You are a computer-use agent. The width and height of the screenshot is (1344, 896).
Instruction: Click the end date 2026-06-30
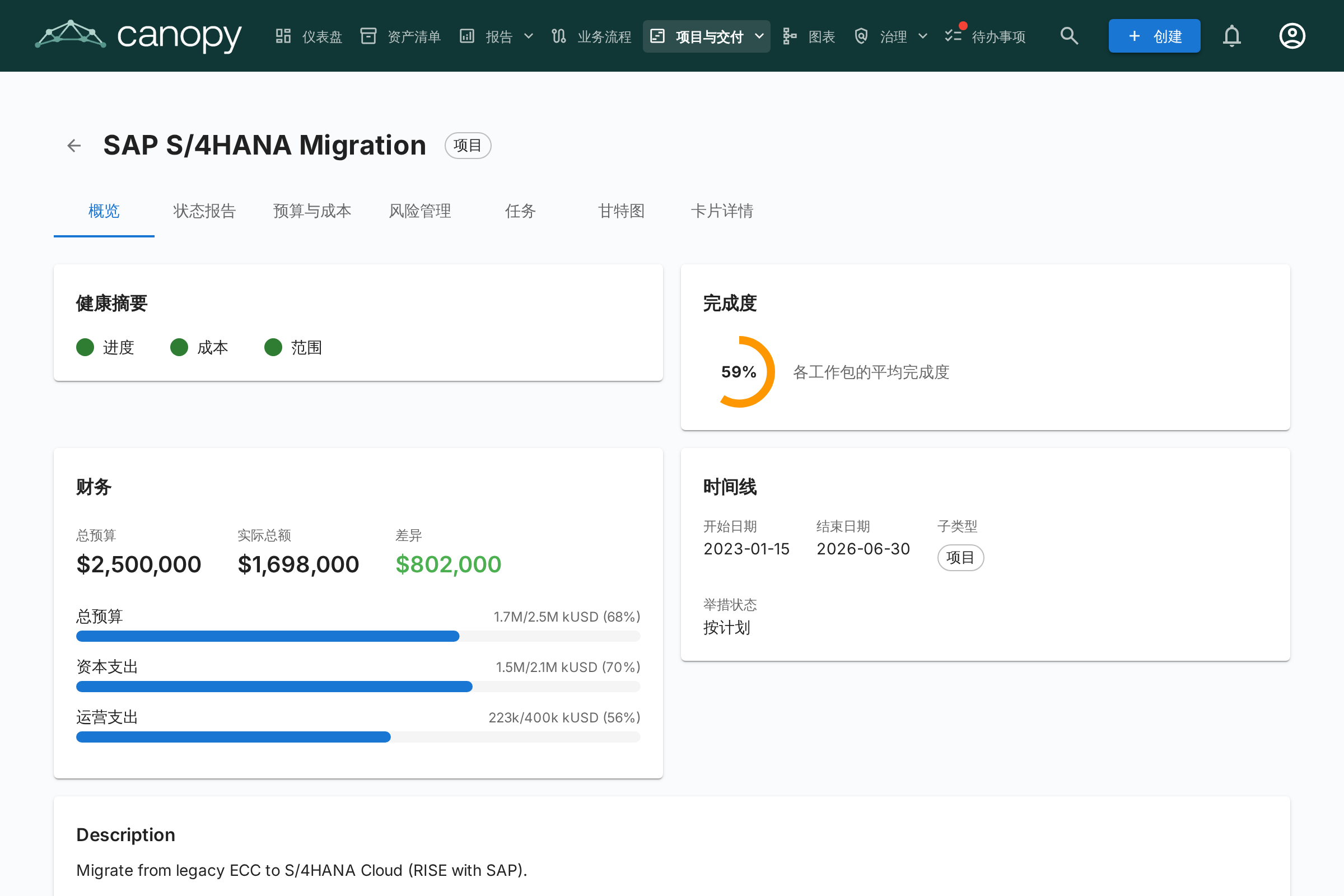pyautogui.click(x=863, y=549)
